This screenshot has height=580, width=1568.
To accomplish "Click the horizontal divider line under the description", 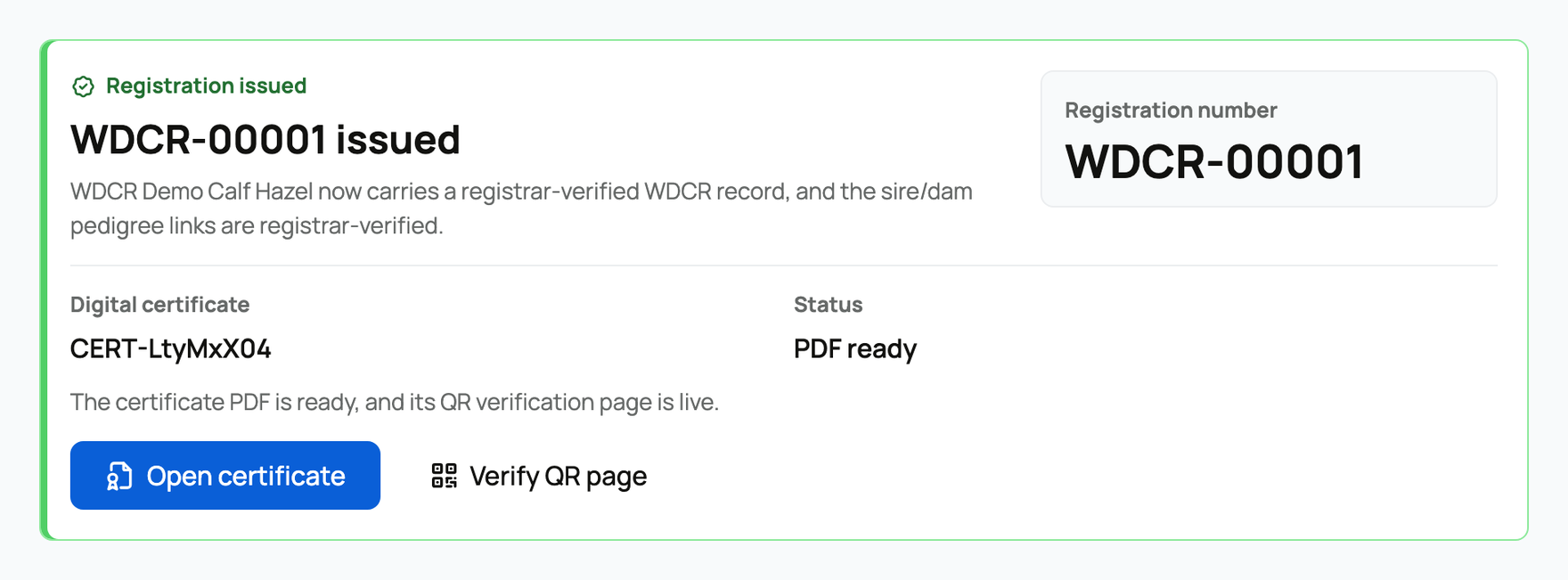I will click(x=784, y=265).
